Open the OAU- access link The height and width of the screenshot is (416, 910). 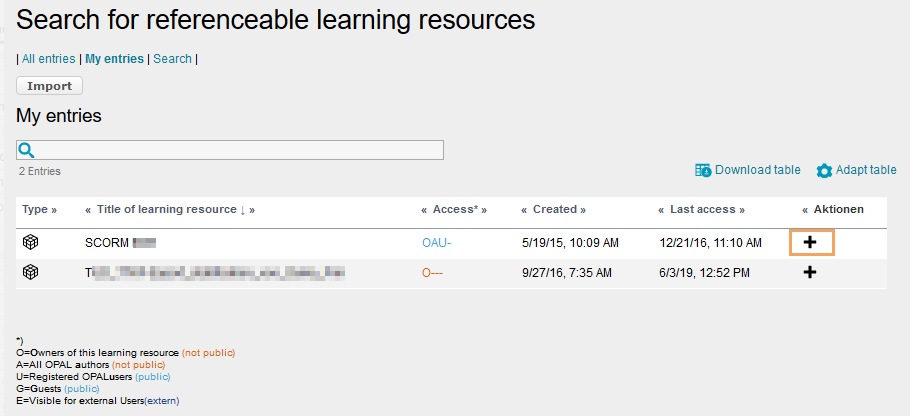tap(437, 242)
